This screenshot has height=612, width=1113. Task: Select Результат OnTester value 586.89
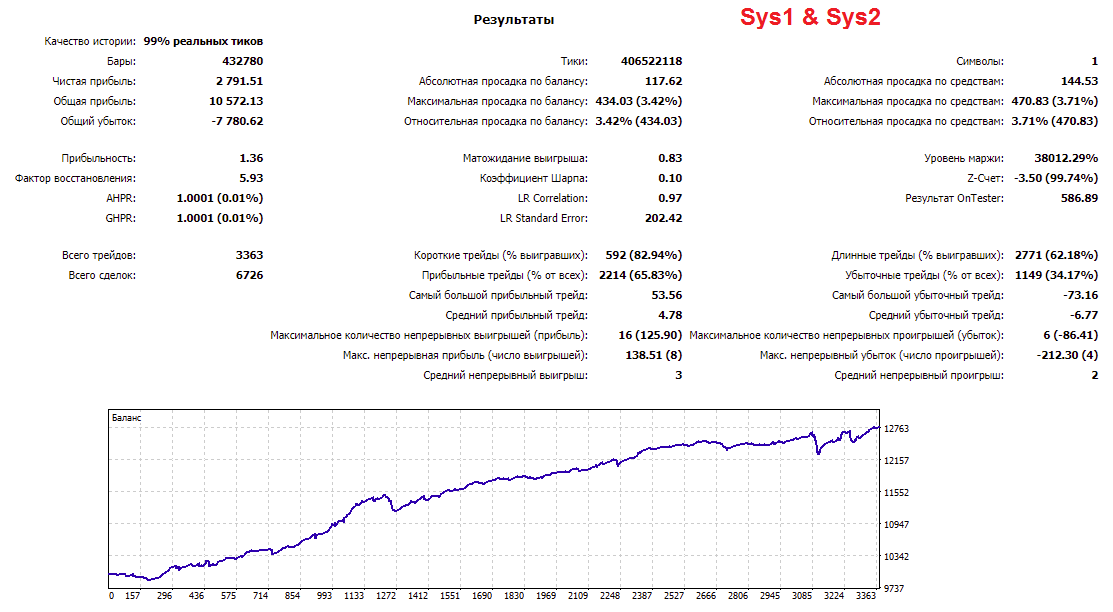[1080, 198]
